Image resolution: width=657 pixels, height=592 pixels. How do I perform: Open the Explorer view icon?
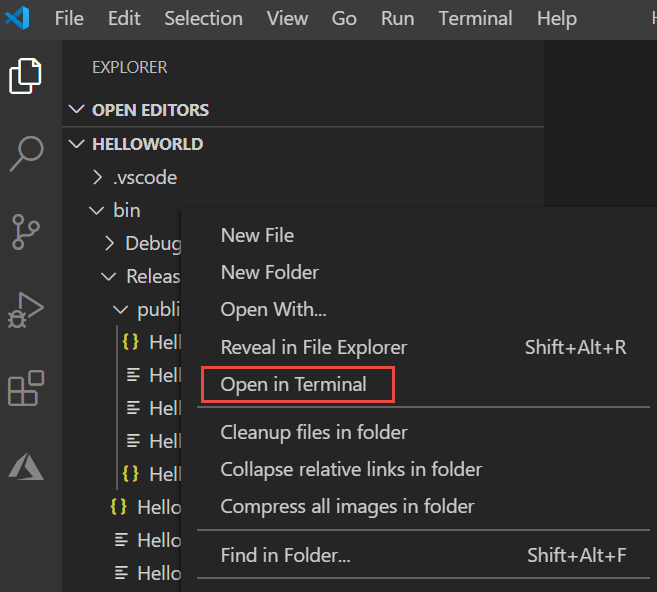[25, 76]
